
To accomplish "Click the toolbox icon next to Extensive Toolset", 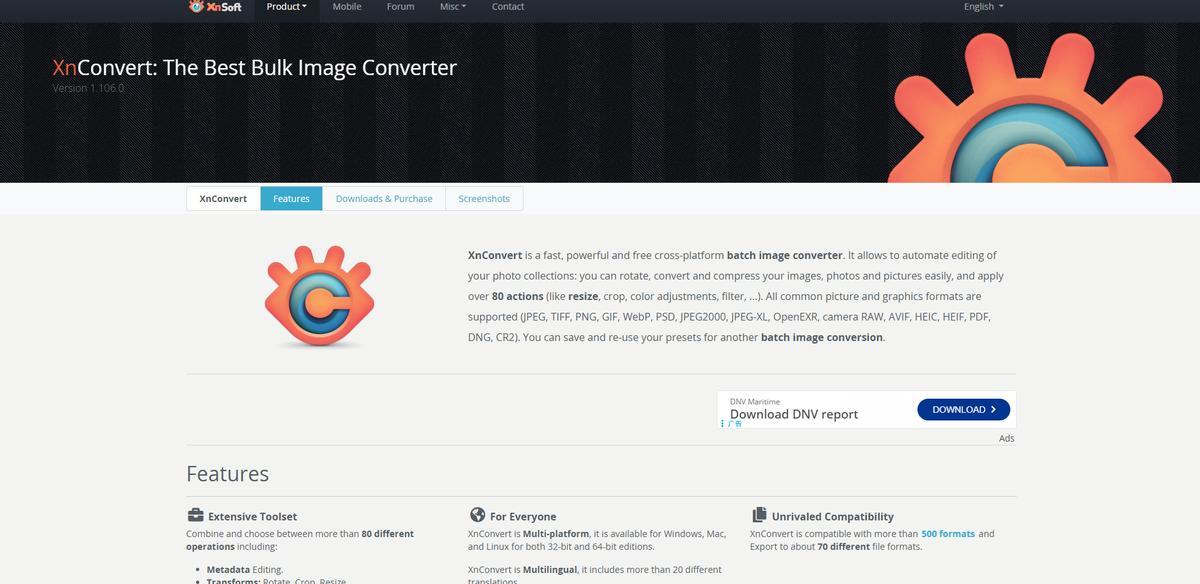I will click(195, 515).
